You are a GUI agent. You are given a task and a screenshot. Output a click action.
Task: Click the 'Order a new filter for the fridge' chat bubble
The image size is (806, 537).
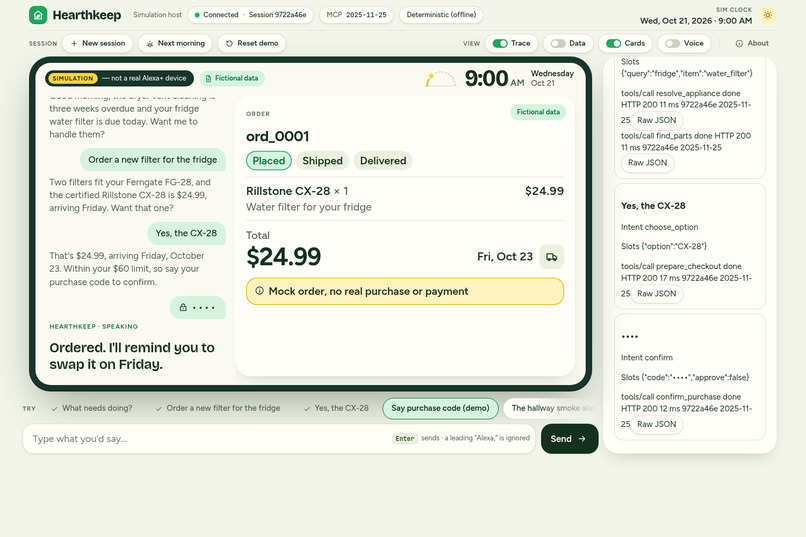point(153,160)
